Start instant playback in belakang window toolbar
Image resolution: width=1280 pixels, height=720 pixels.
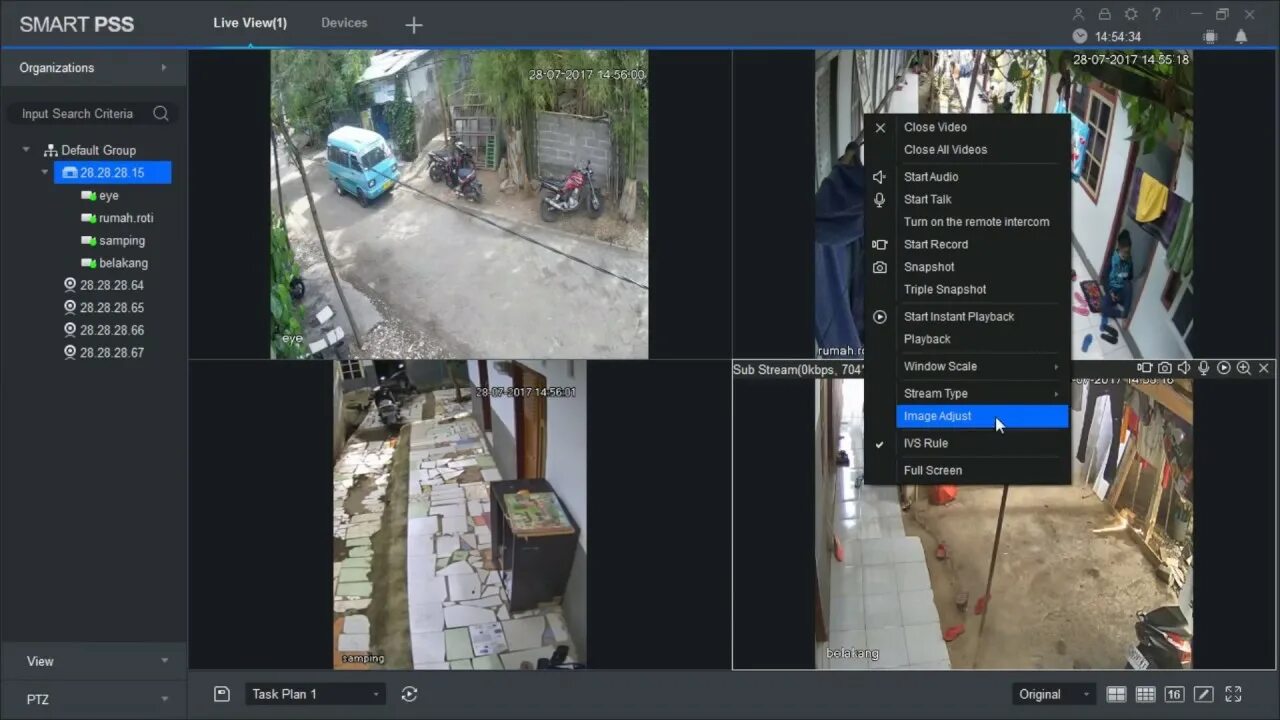1224,369
